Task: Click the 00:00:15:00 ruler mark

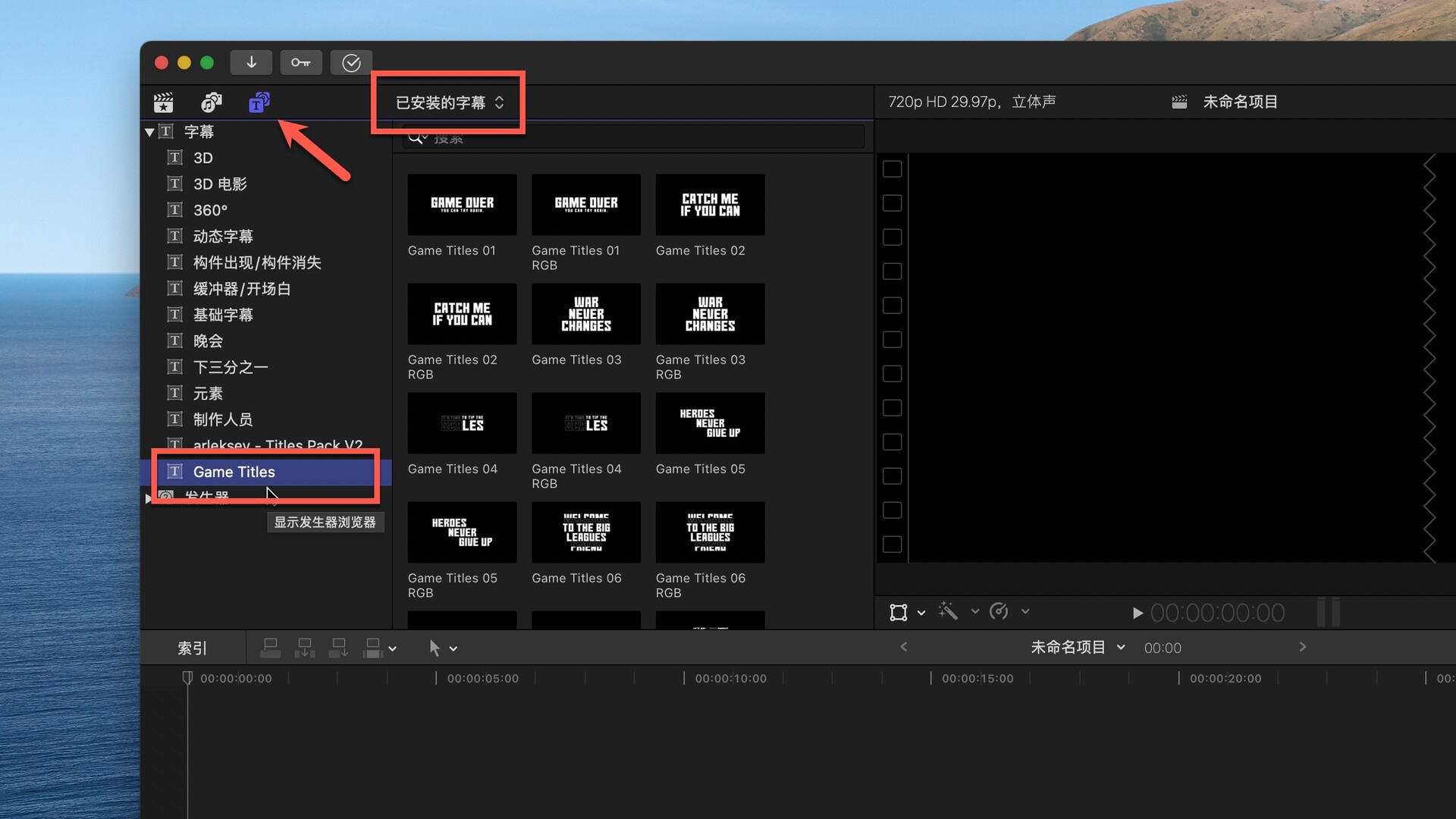Action: (977, 679)
